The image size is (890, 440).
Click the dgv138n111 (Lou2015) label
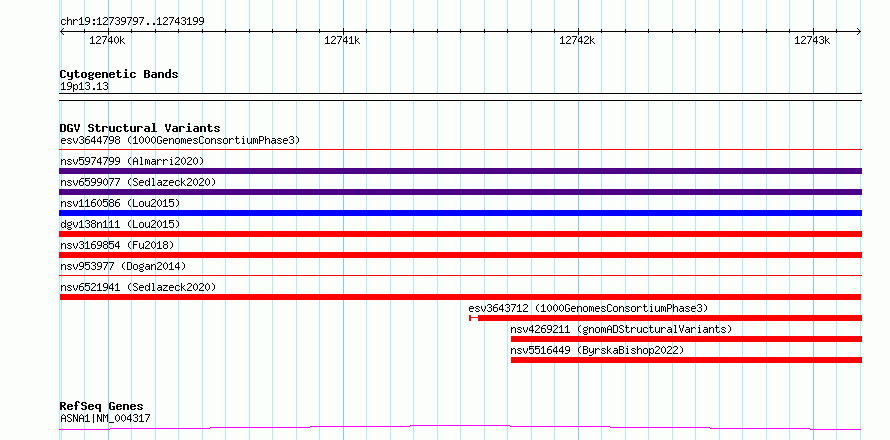coord(120,224)
